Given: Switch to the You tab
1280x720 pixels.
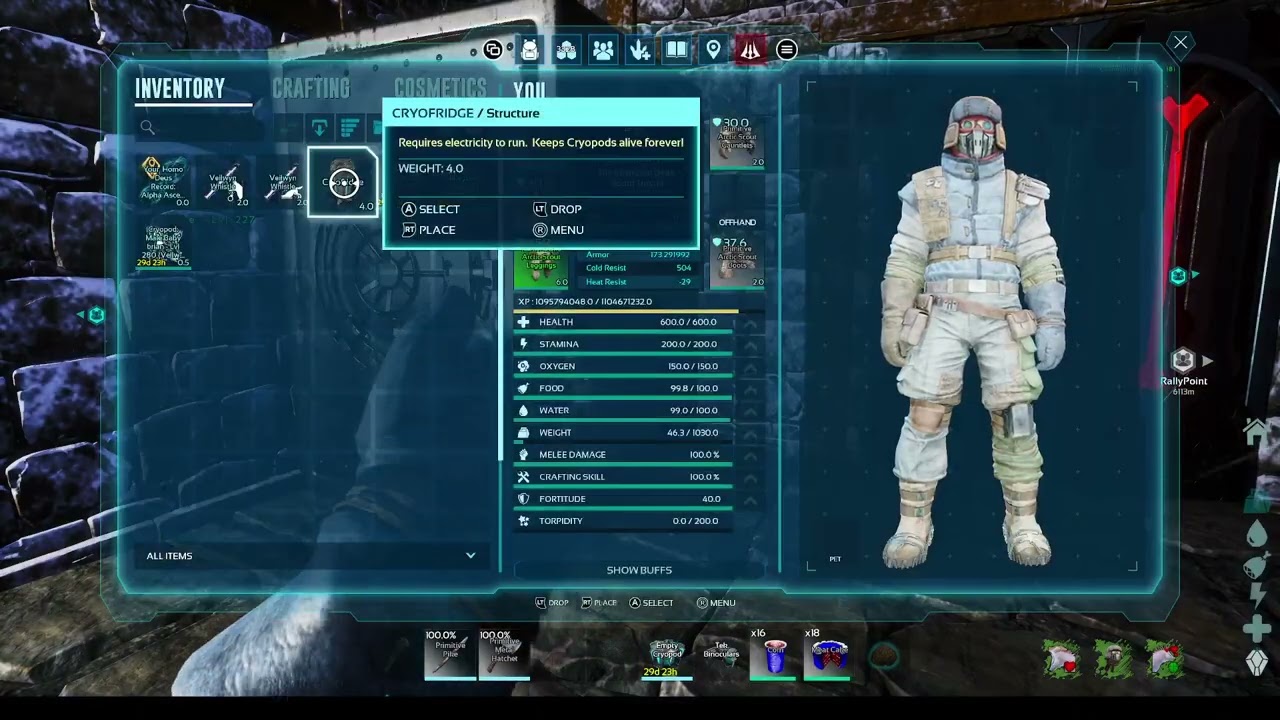Looking at the screenshot, I should (530, 91).
